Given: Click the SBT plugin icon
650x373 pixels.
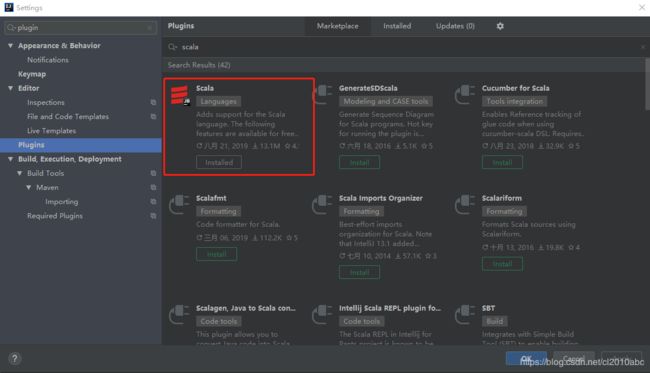Looking at the screenshot, I should click(465, 315).
